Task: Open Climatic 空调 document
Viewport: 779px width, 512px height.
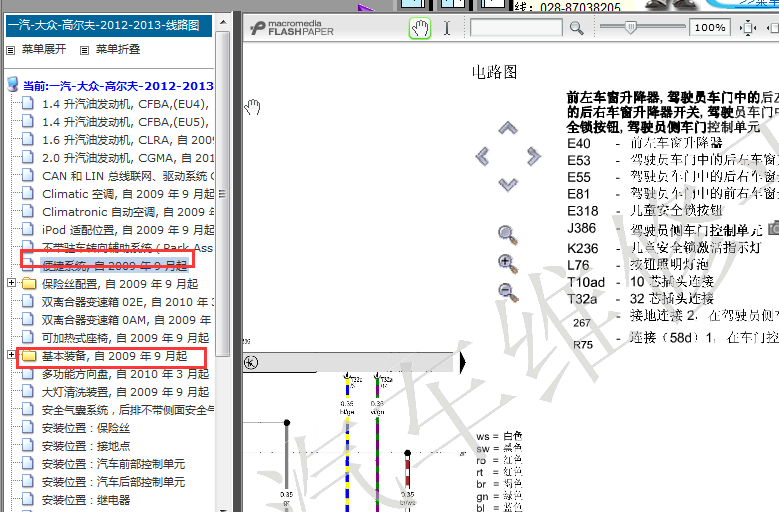Action: pos(128,194)
